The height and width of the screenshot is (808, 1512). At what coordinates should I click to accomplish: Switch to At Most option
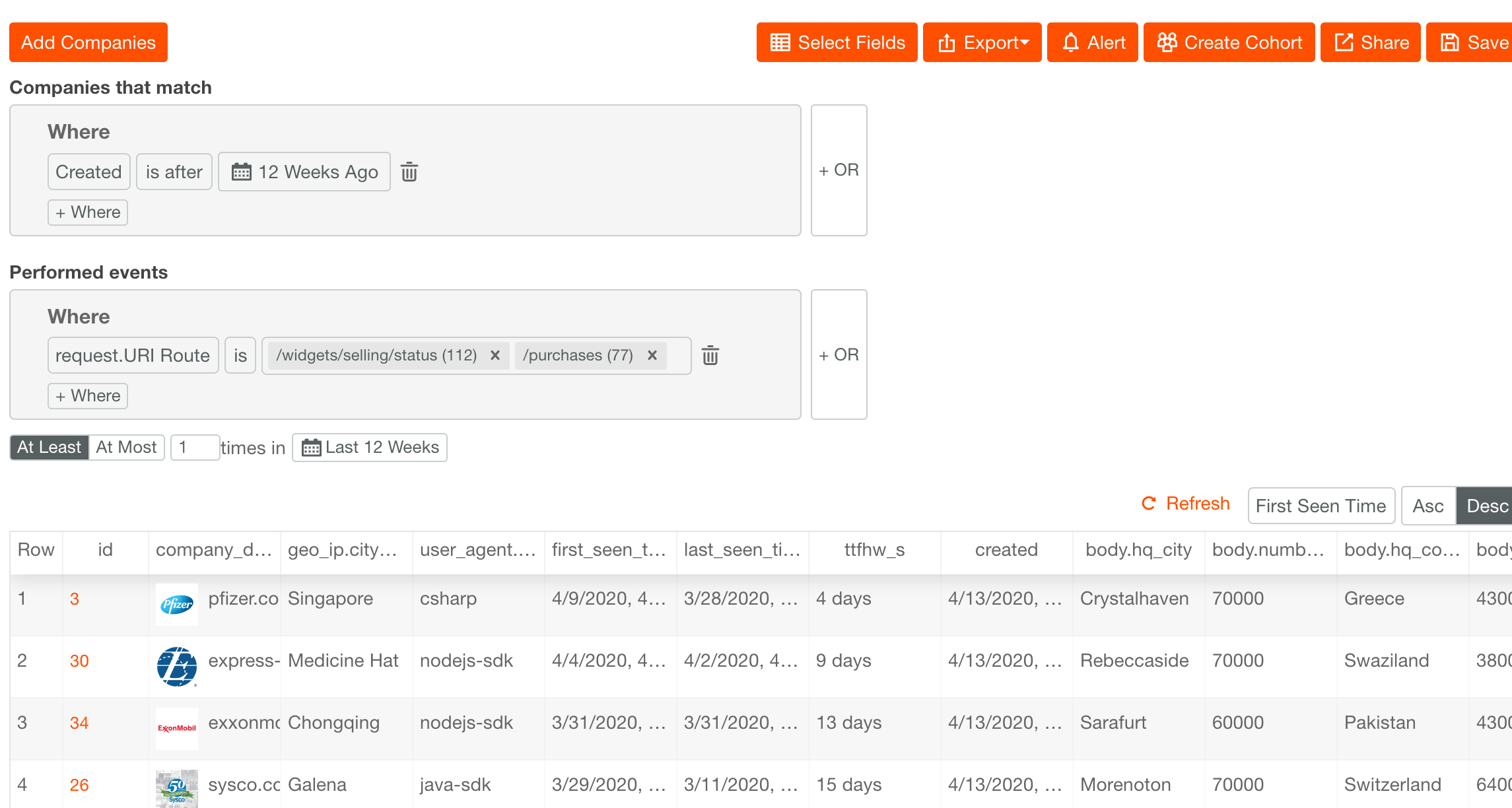point(127,448)
